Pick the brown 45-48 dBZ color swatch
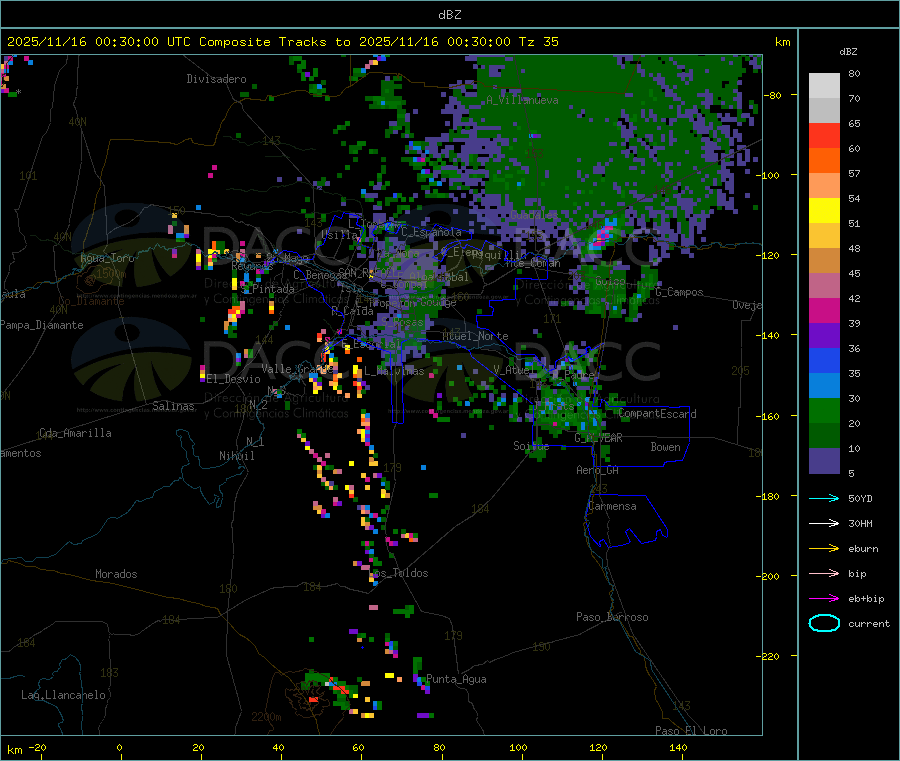This screenshot has height=761, width=900. (824, 261)
